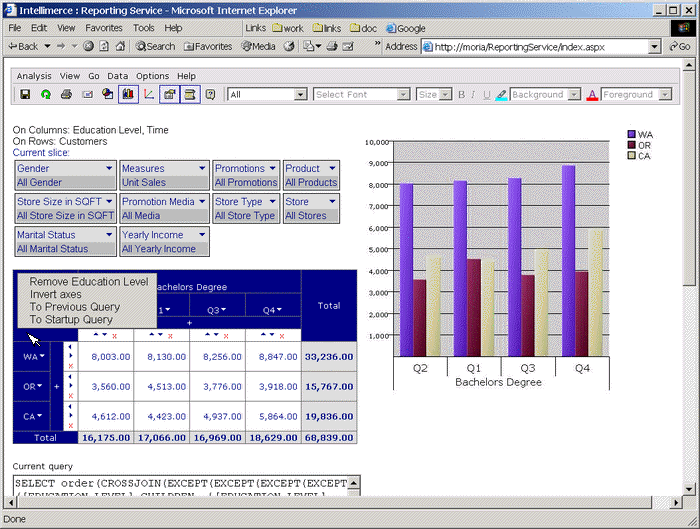700x529 pixels.
Task: Click the help question mark toolbar icon
Action: coord(210,94)
